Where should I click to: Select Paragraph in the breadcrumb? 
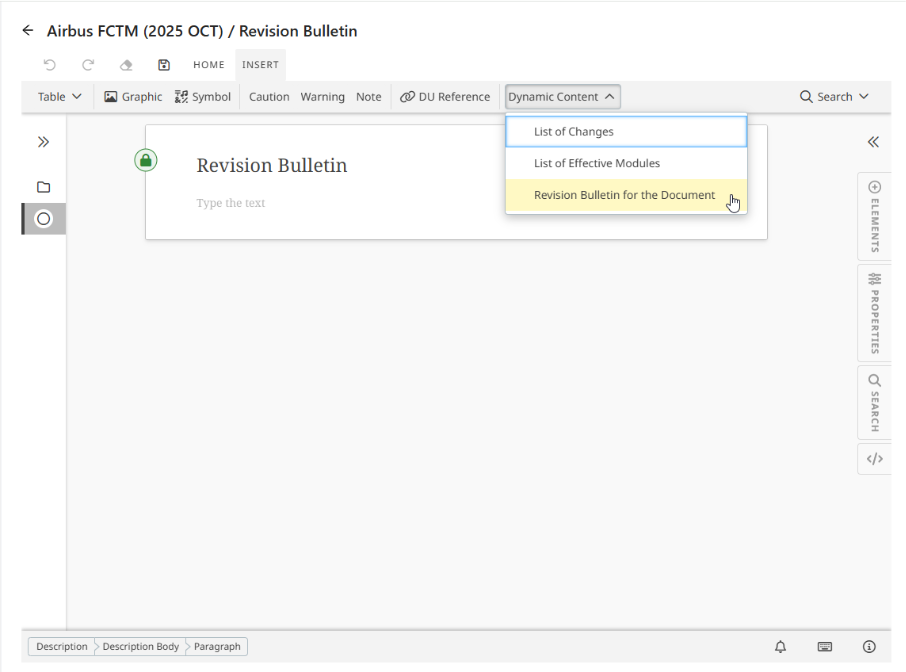coord(217,647)
